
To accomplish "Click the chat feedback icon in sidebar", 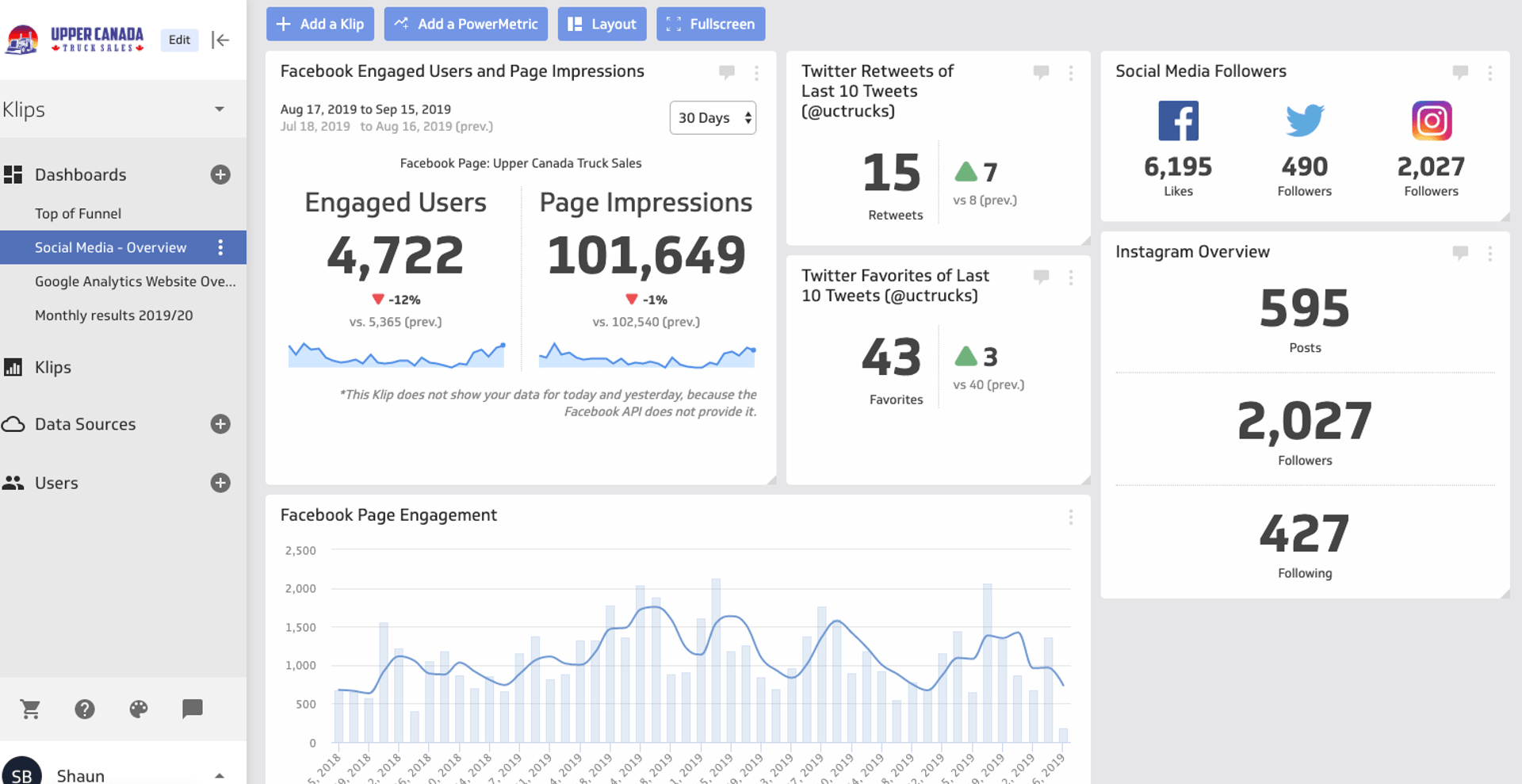I will tap(193, 709).
